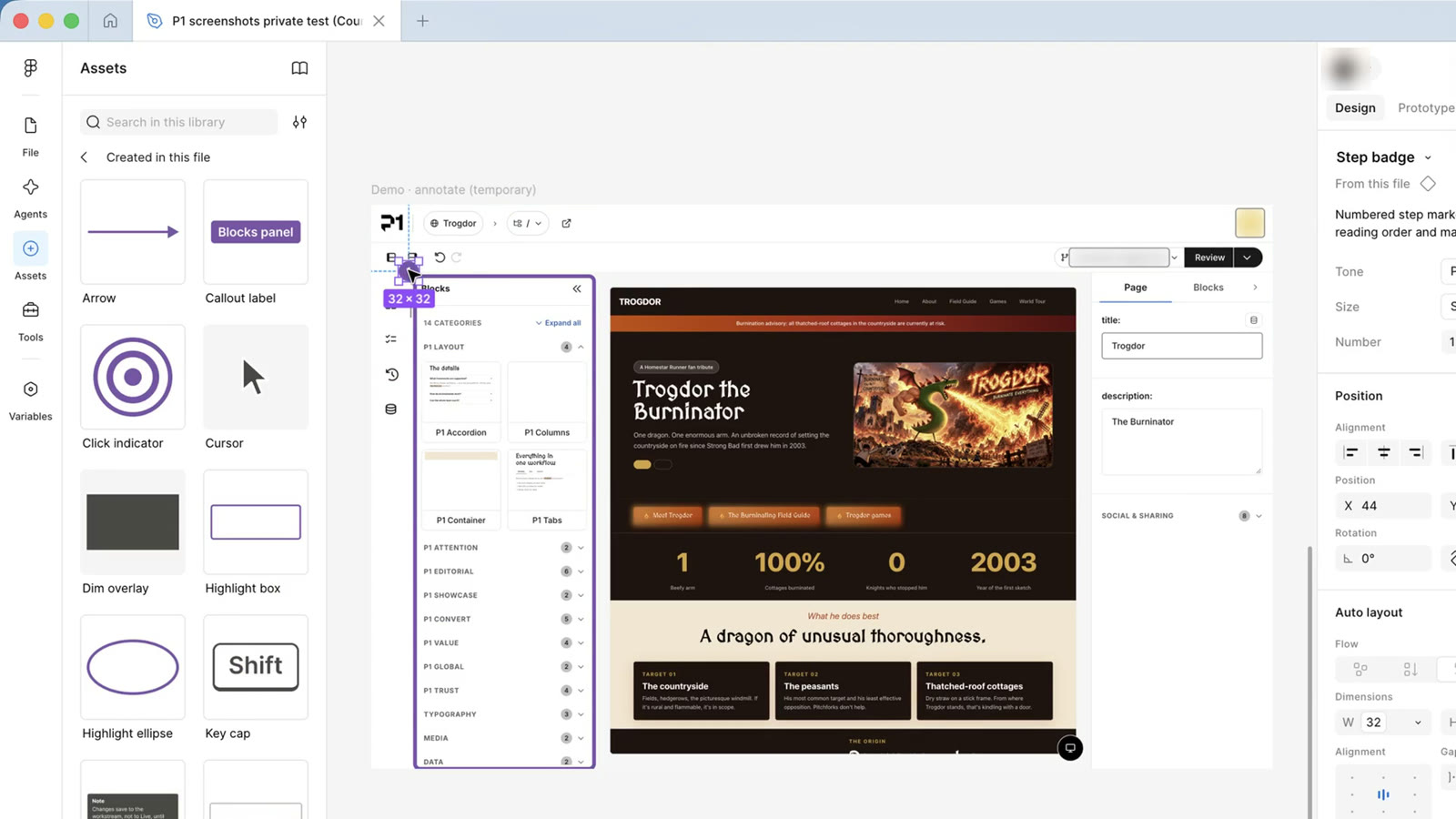Image resolution: width=1456 pixels, height=819 pixels.
Task: Collapse the Blocks panel with double chevron
Action: pos(577,288)
